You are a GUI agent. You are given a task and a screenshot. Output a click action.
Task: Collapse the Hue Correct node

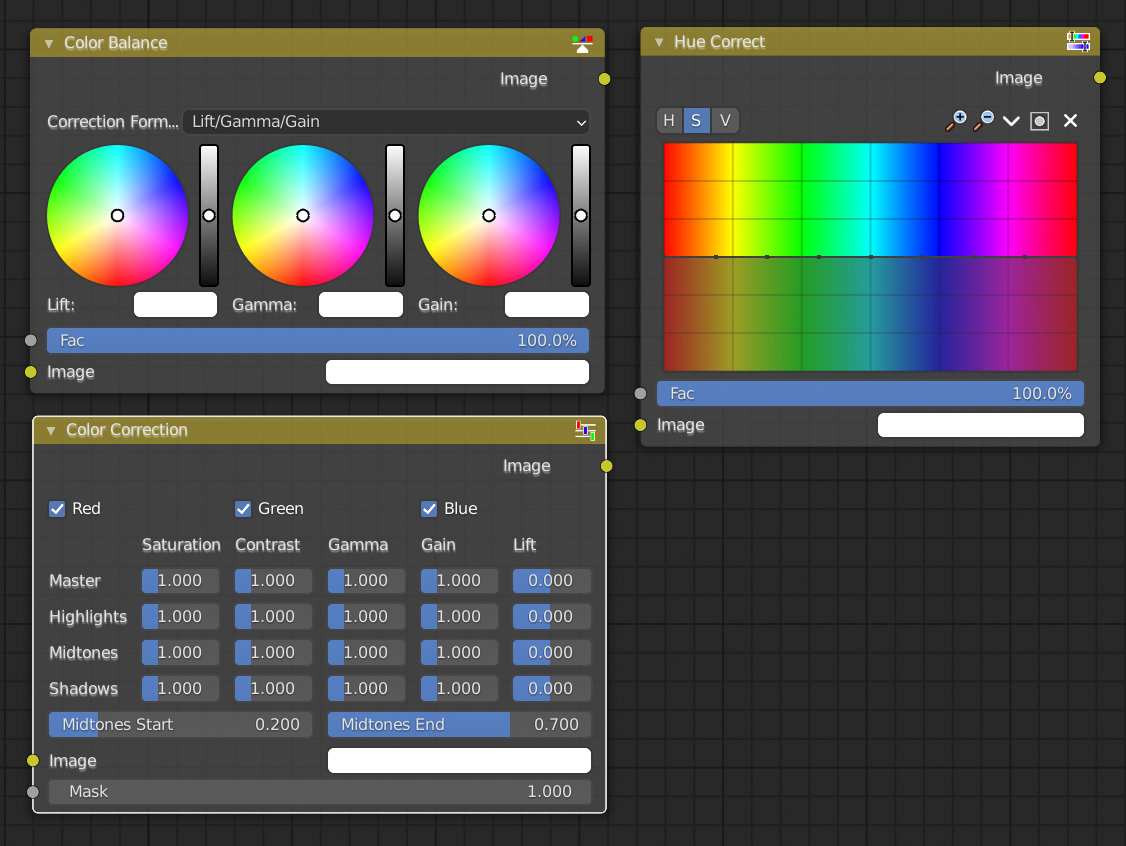[659, 42]
